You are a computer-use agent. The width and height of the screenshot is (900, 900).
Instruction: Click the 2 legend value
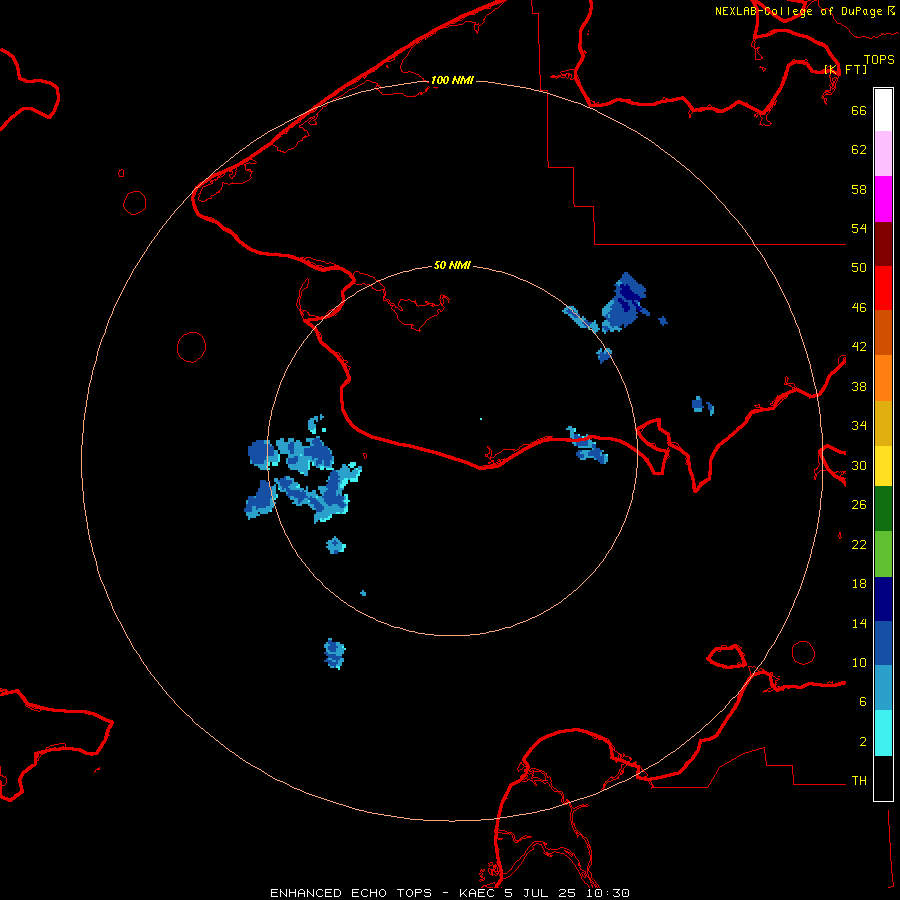pyautogui.click(x=863, y=742)
